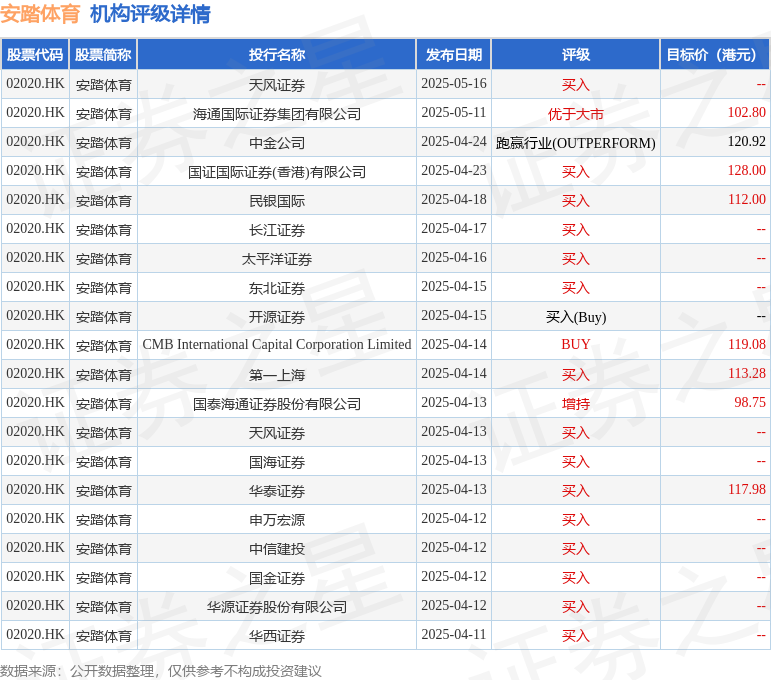Select the 东北证券 cell

point(277,288)
